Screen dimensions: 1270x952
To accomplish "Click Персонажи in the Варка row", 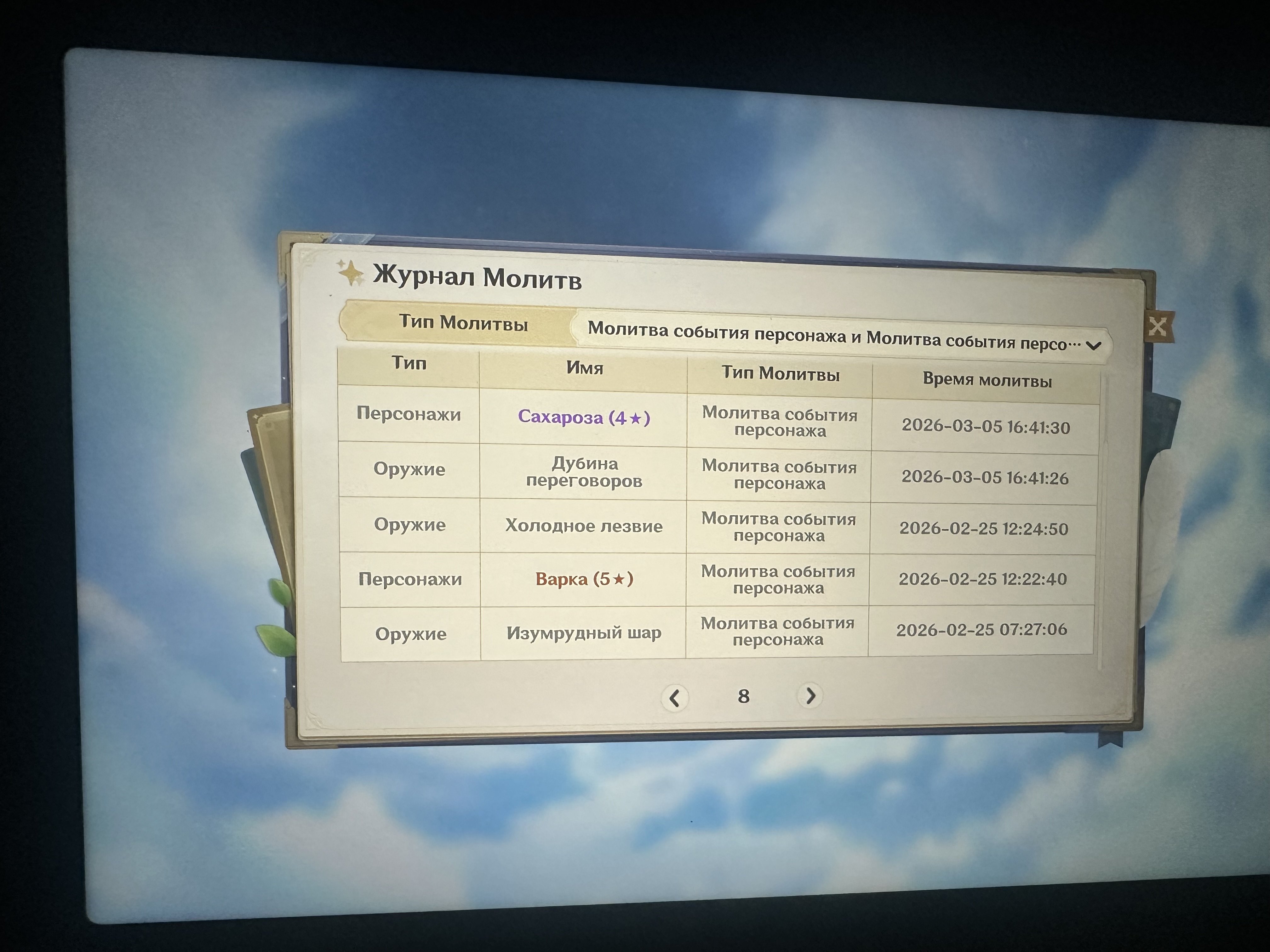I will [410, 579].
